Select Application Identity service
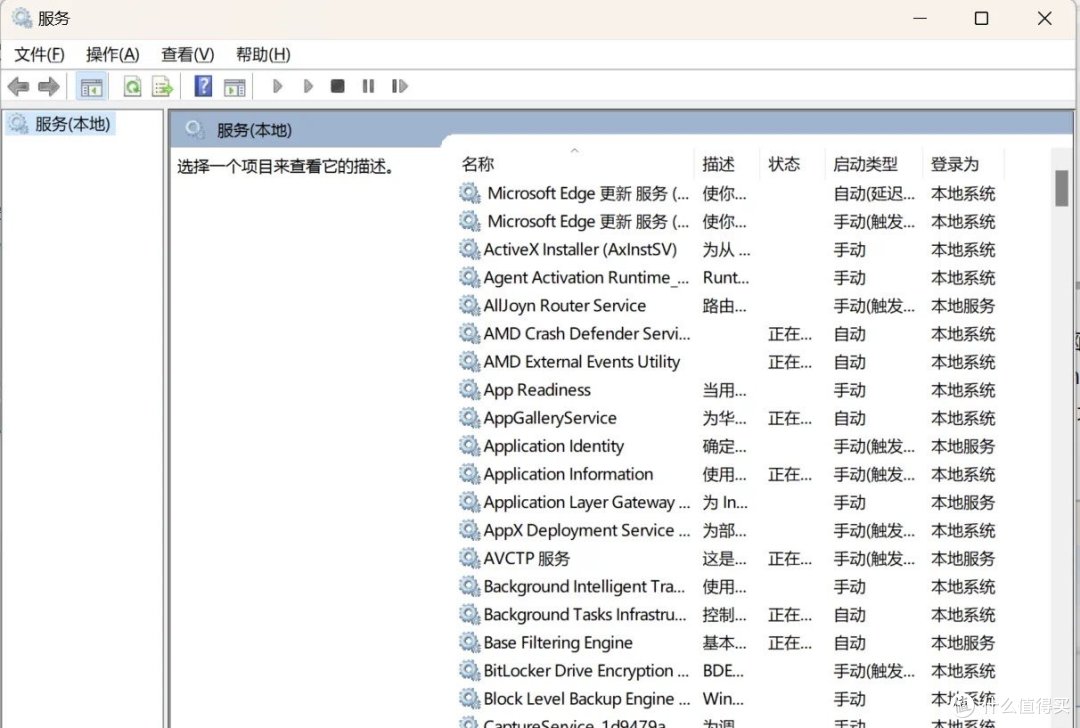This screenshot has height=728, width=1080. [727, 446]
